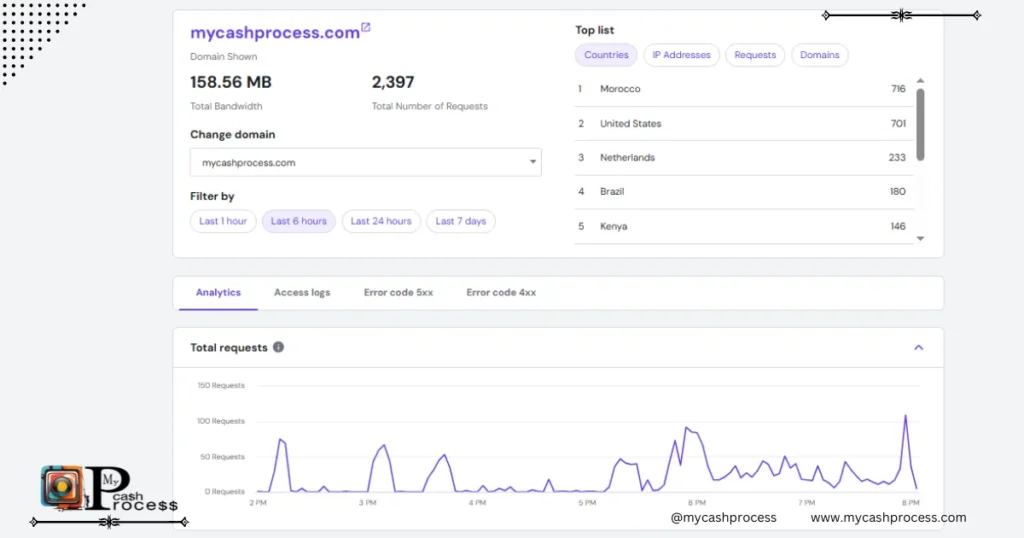This screenshot has height=538, width=1024.
Task: Click the 2,397 total requests value
Action: pos(393,82)
